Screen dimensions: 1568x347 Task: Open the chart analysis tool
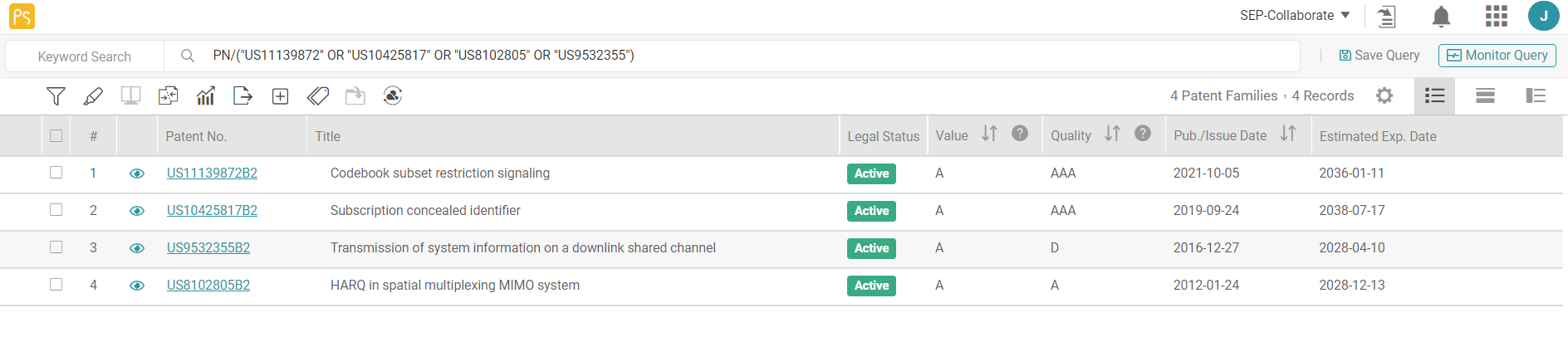(205, 96)
